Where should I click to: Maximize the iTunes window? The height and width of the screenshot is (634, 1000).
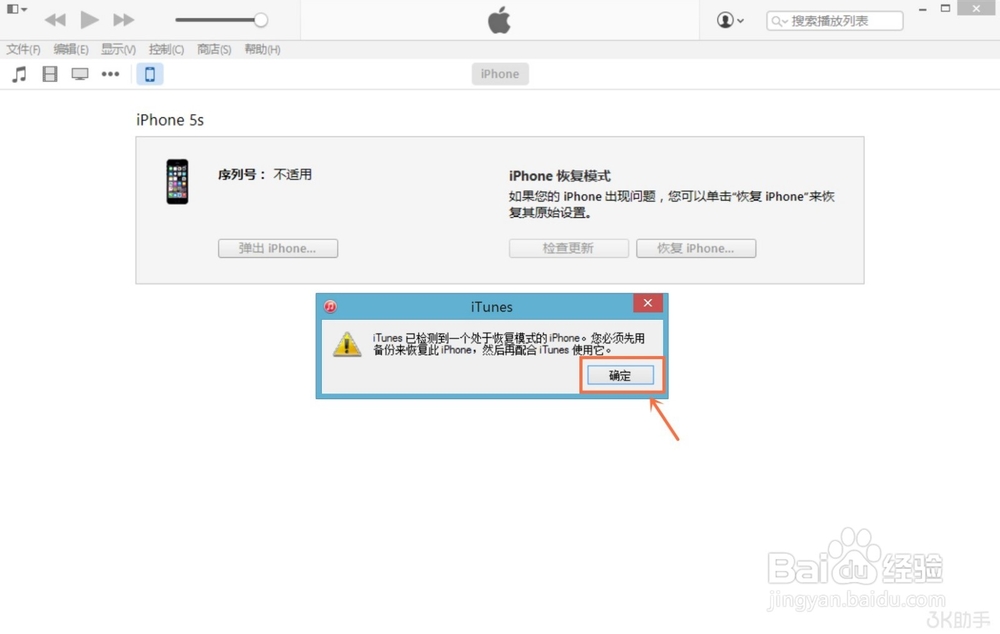(946, 8)
